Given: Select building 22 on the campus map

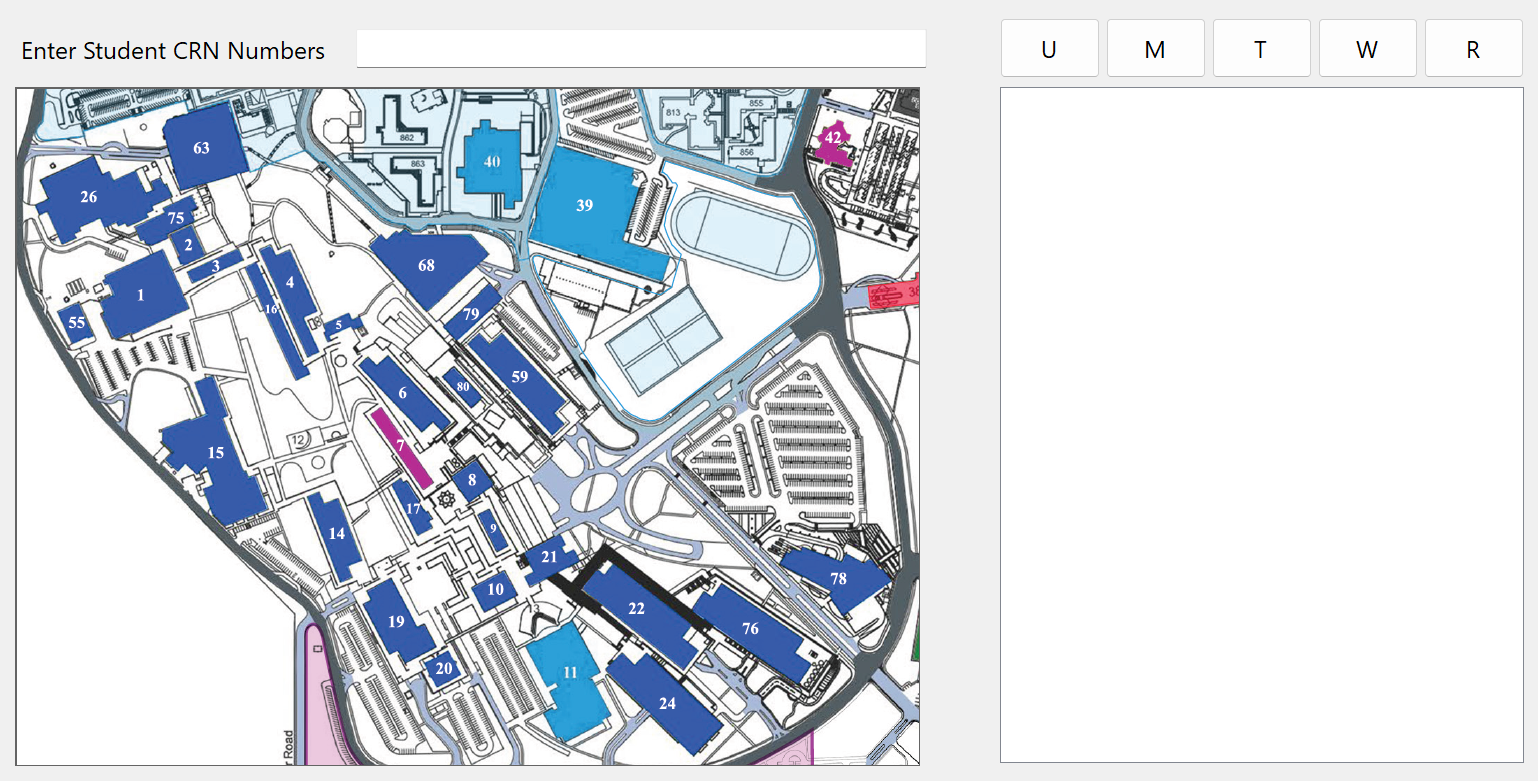Looking at the screenshot, I should pos(636,609).
